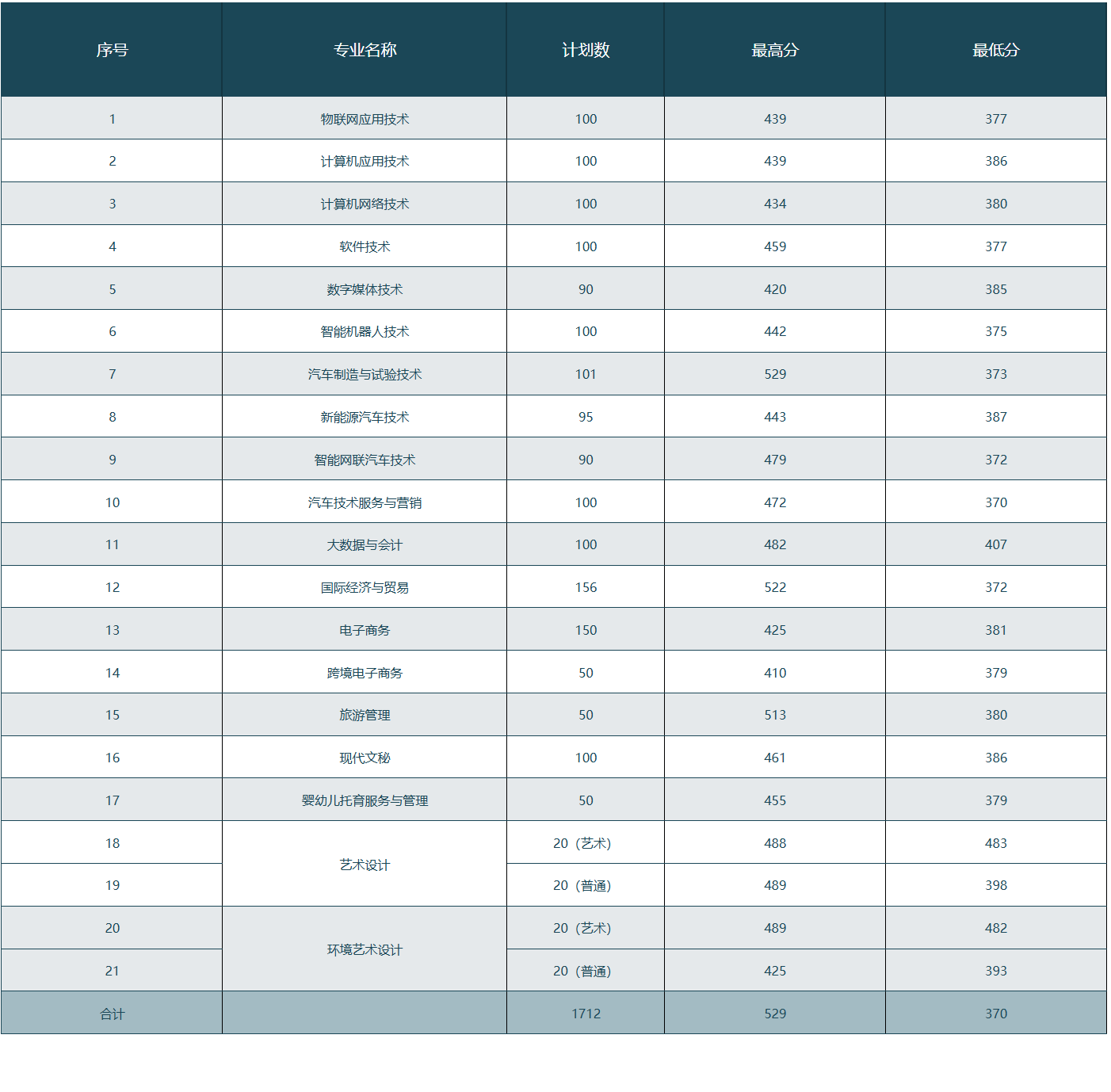Click the 汽车制造与试验技术 cell

click(365, 374)
